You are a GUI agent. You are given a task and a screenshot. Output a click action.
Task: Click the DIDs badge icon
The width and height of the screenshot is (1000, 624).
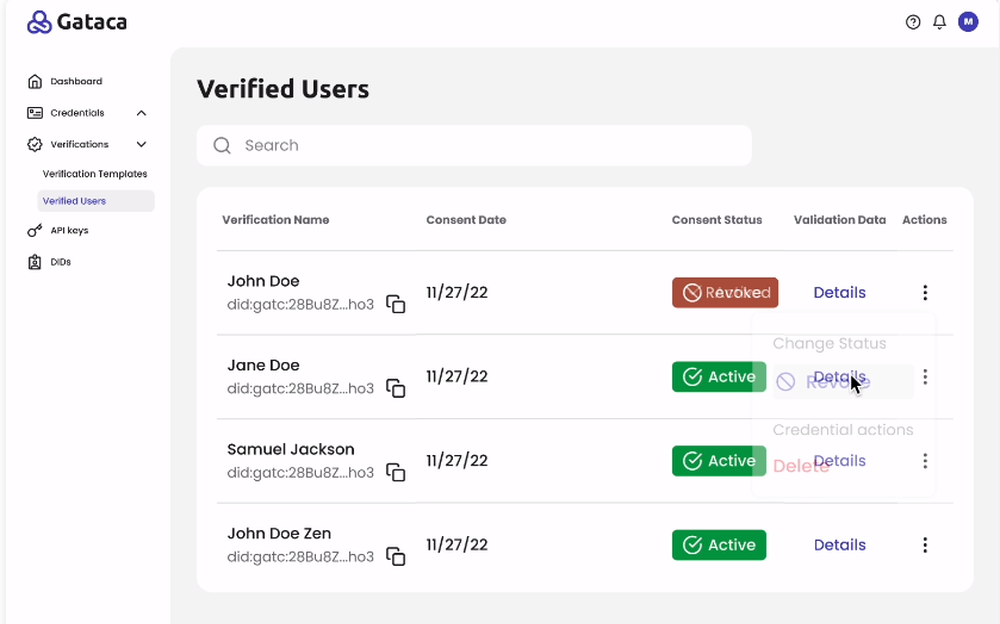[x=34, y=262]
